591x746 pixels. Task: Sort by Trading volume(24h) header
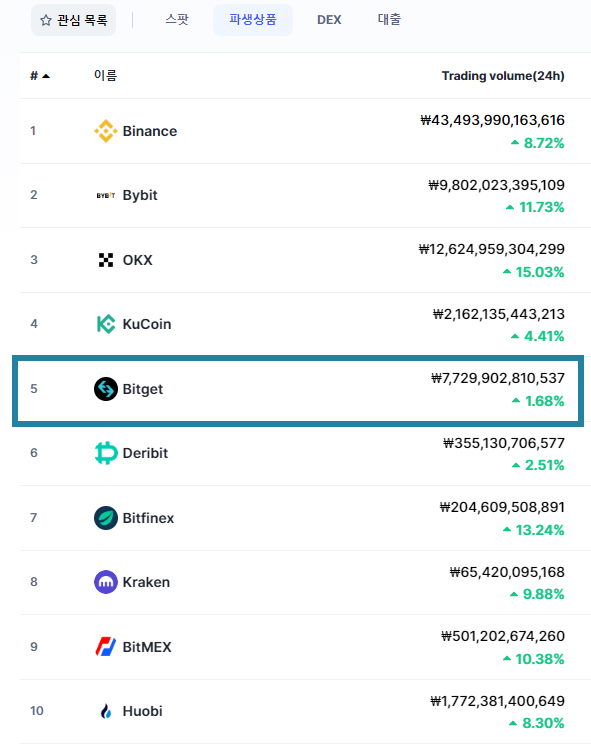coord(503,76)
